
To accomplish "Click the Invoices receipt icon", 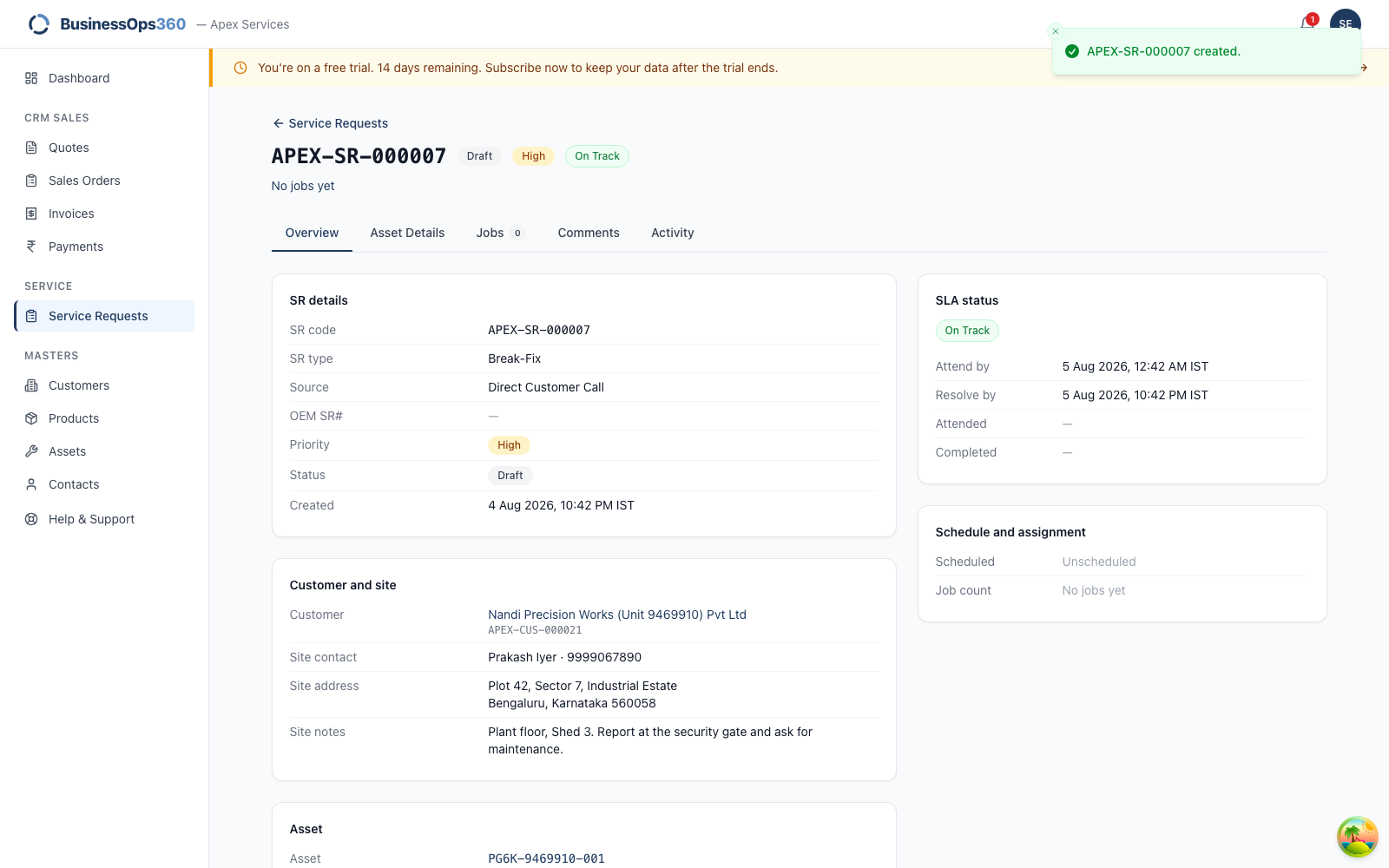I will pyautogui.click(x=31, y=214).
